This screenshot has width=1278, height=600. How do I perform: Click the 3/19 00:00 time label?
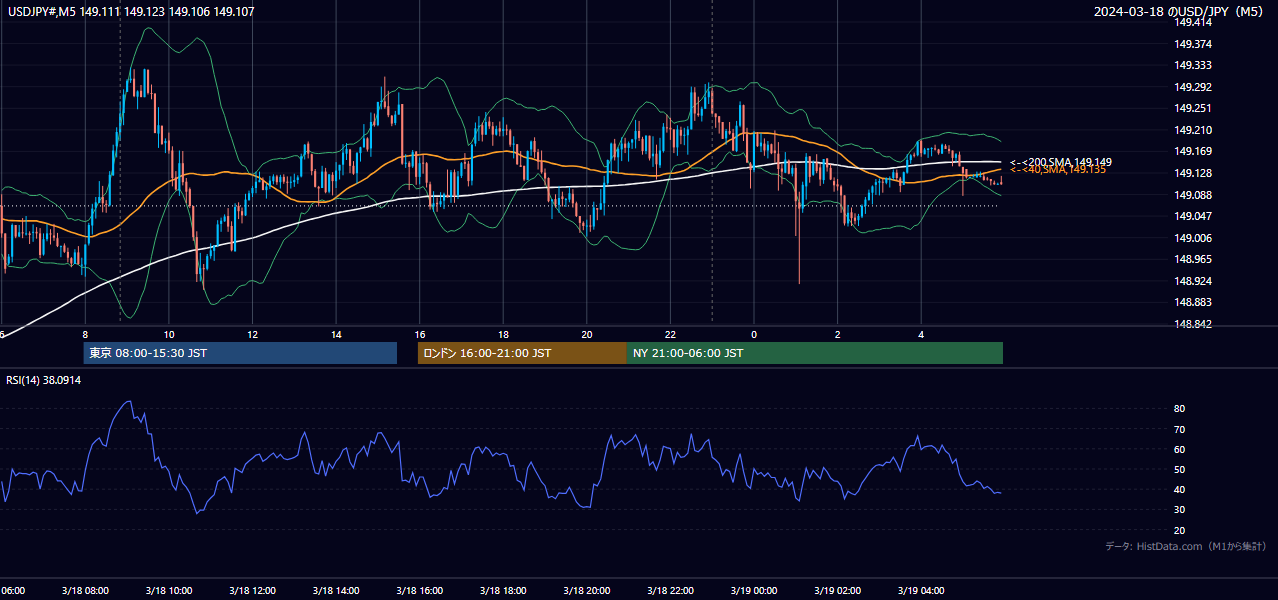pos(754,591)
